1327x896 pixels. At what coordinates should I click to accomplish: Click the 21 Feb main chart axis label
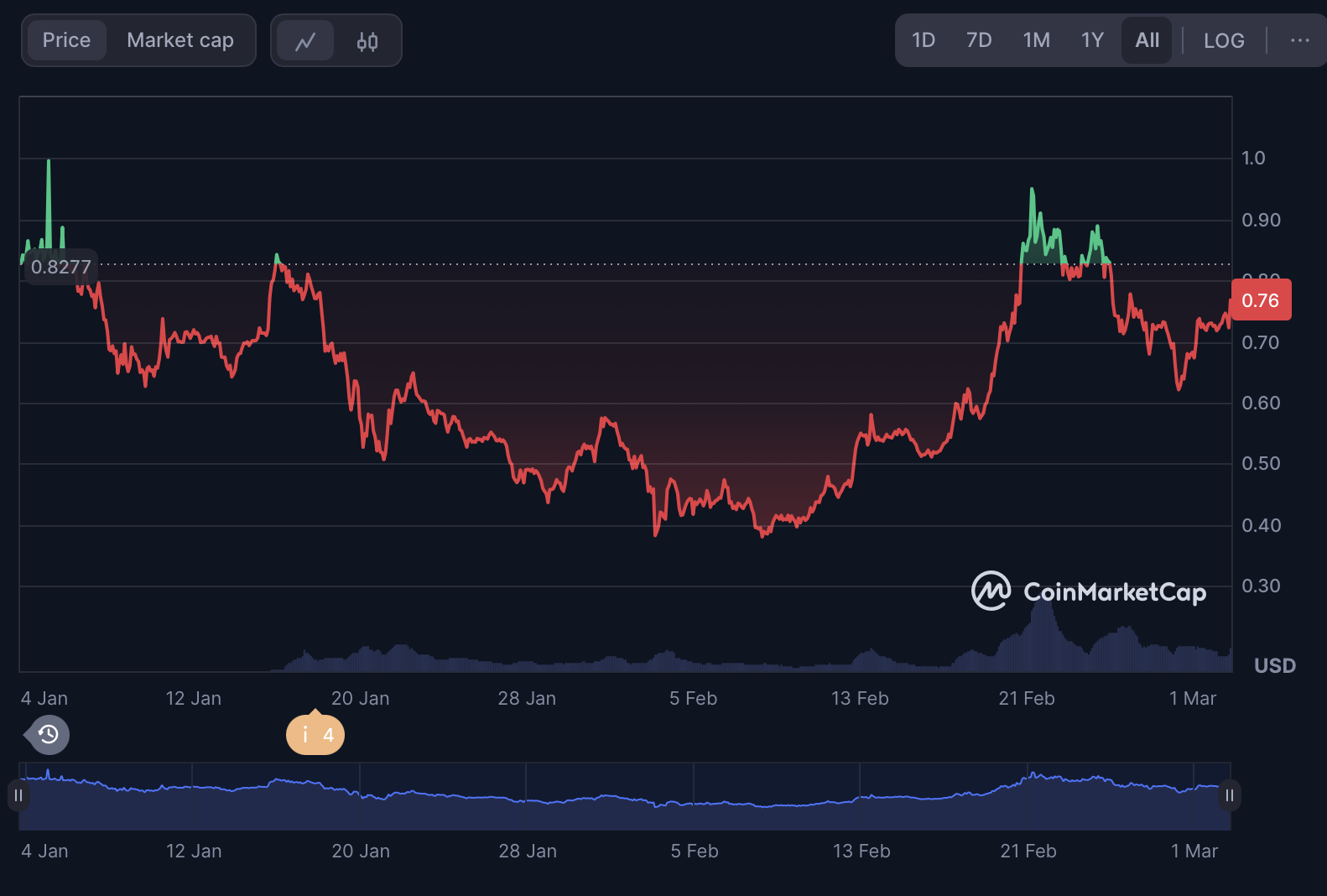click(1027, 698)
